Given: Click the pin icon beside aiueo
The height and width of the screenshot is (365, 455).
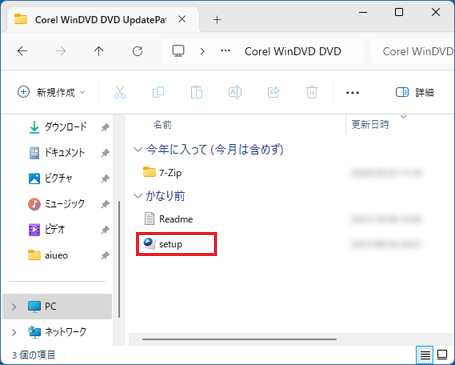Looking at the screenshot, I should coord(105,255).
